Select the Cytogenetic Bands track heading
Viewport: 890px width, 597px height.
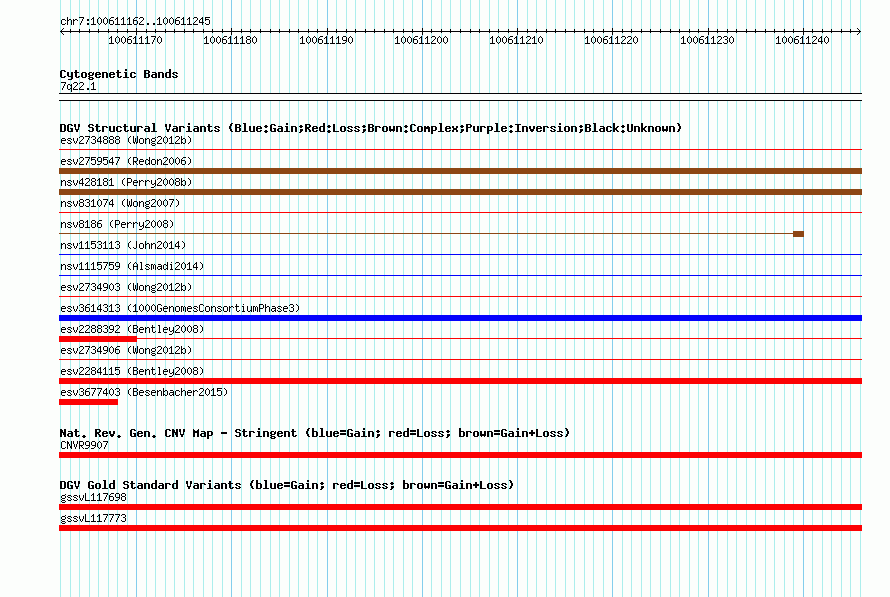point(119,74)
